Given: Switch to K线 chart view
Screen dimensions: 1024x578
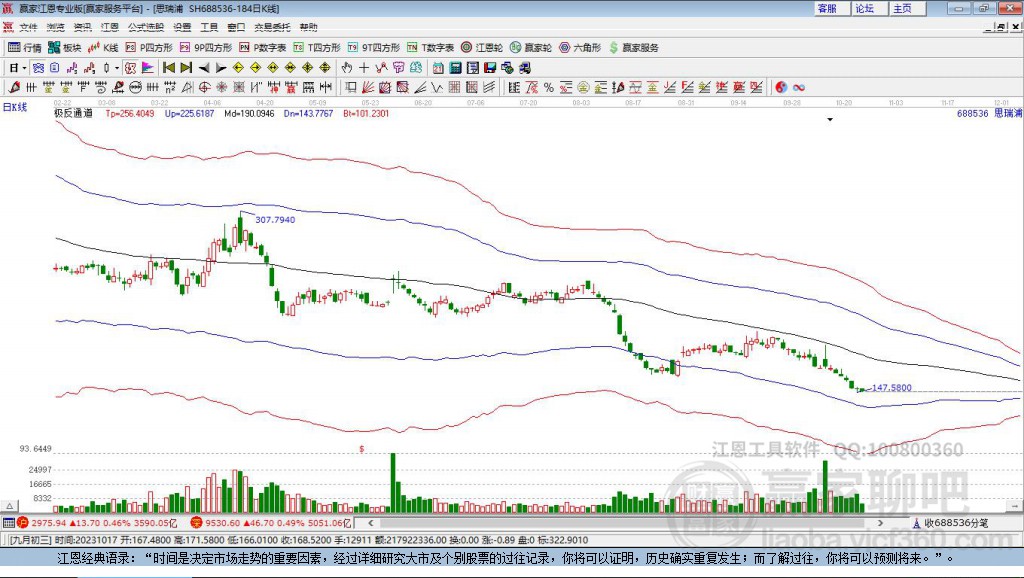Looking at the screenshot, I should point(103,47).
